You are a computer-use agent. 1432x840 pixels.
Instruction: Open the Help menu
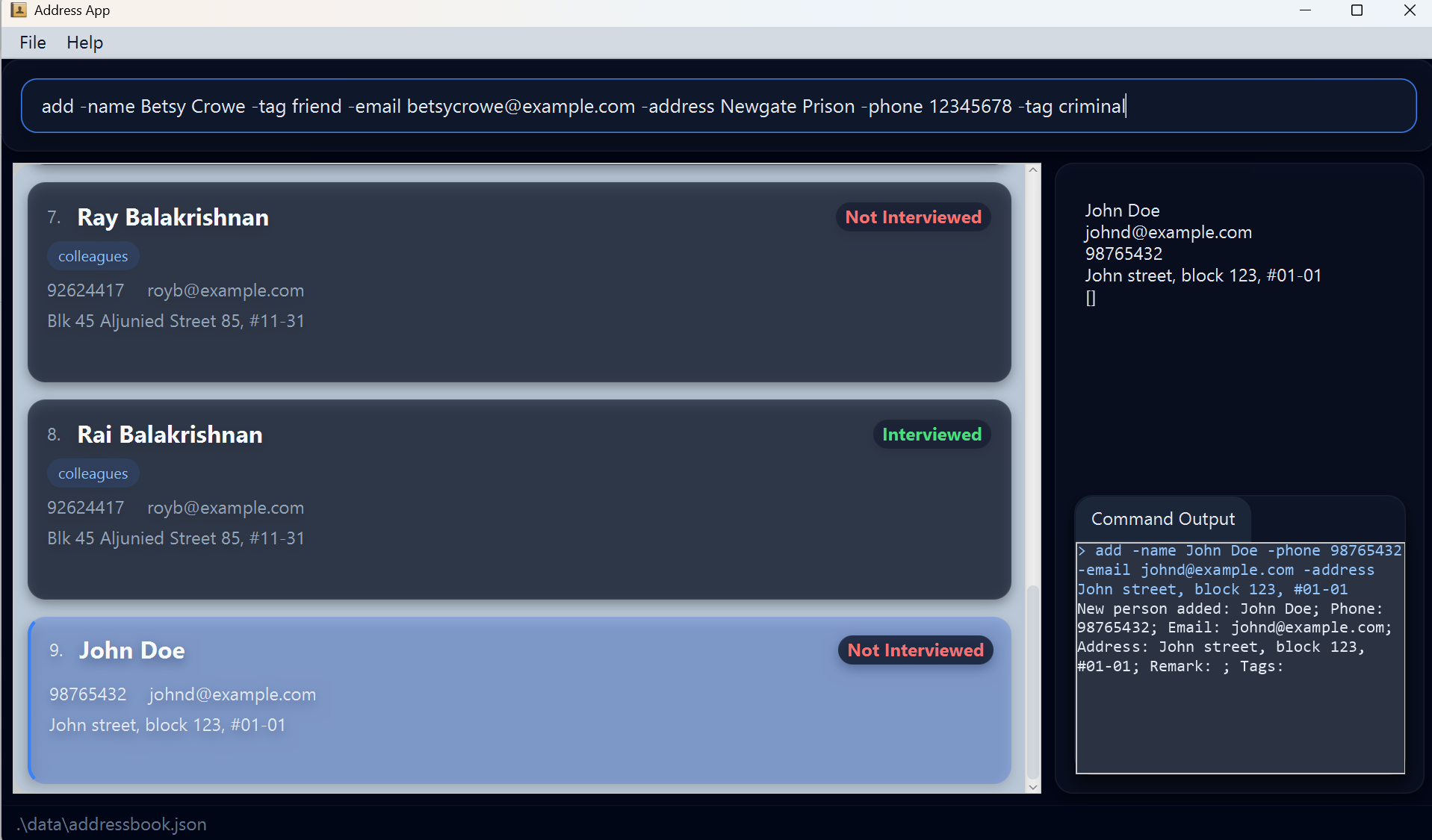(x=84, y=43)
